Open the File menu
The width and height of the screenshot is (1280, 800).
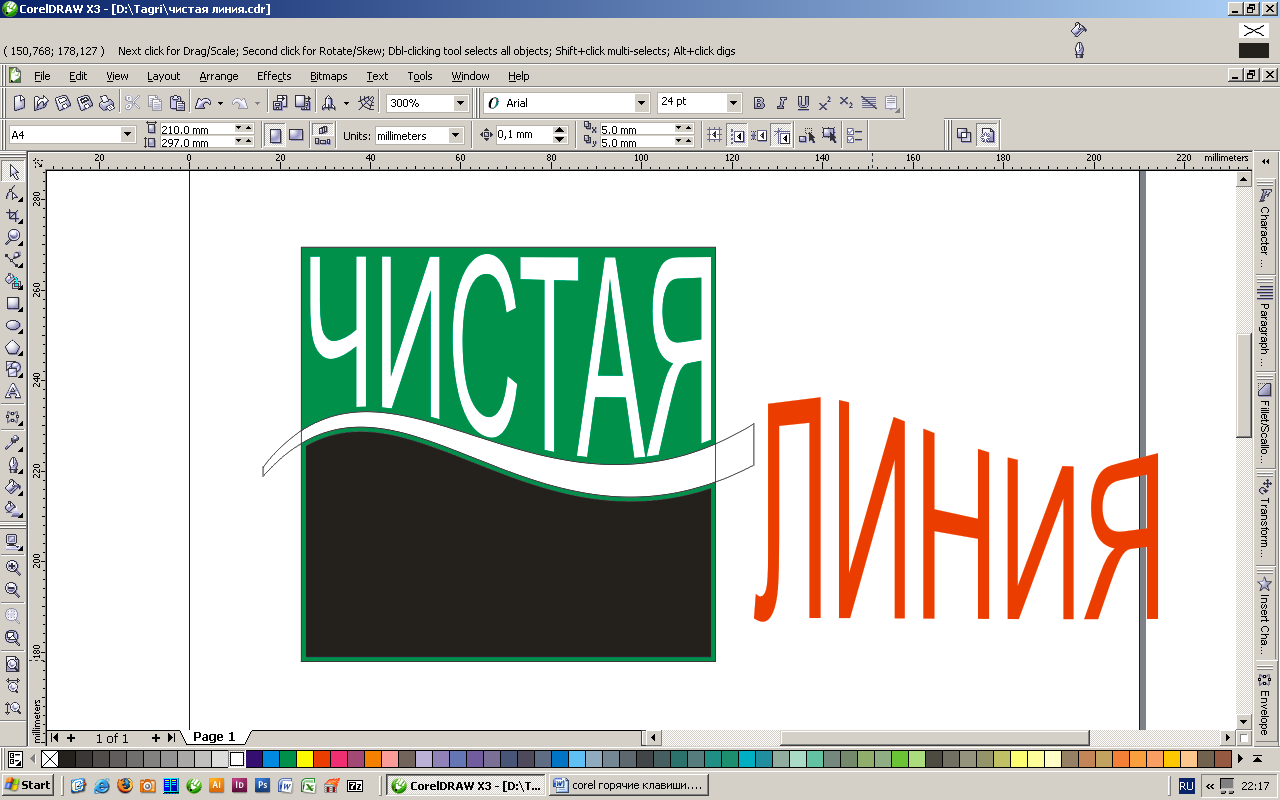(x=42, y=76)
